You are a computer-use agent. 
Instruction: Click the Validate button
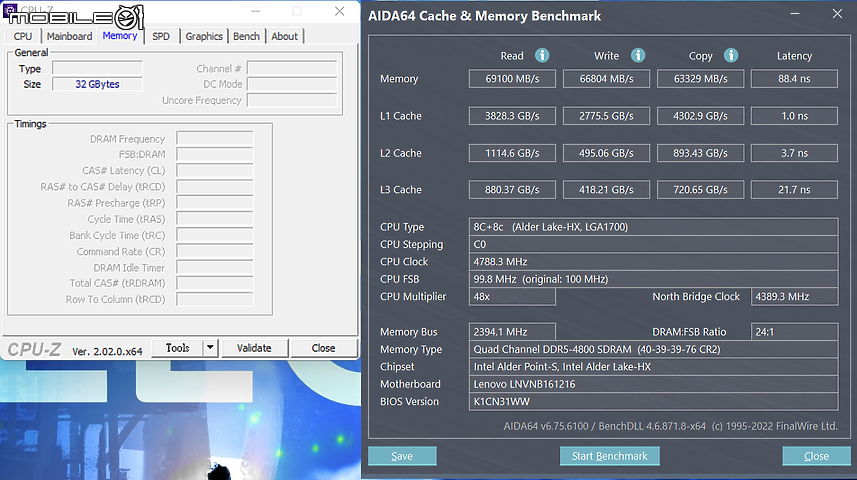click(x=254, y=348)
